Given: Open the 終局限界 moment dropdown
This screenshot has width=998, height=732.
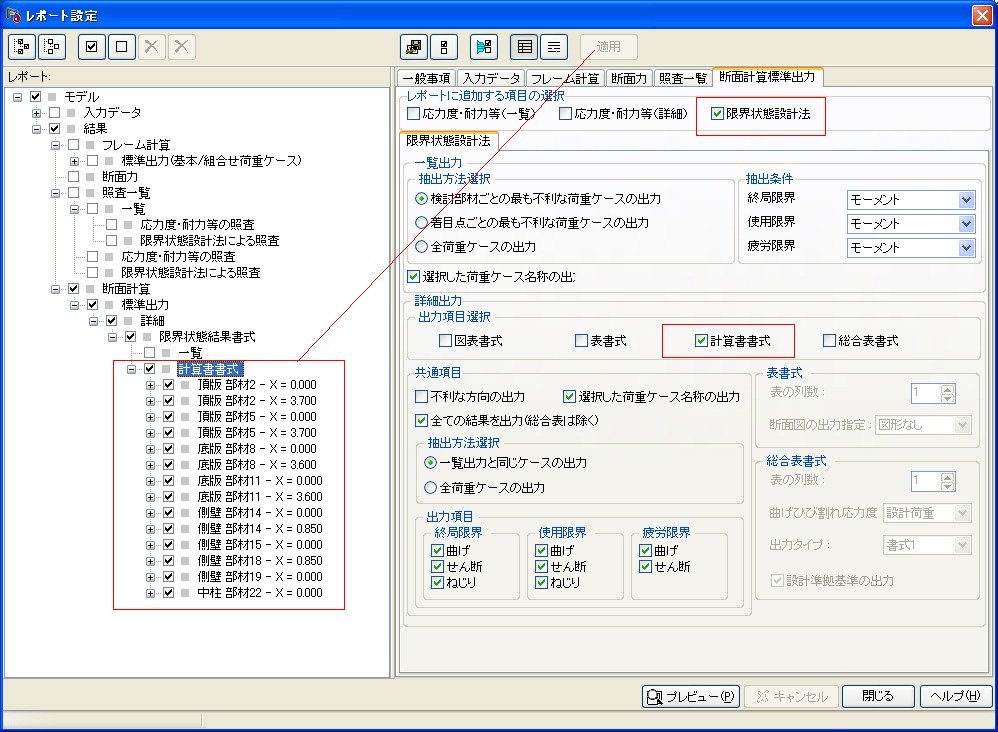Looking at the screenshot, I should tap(966, 200).
